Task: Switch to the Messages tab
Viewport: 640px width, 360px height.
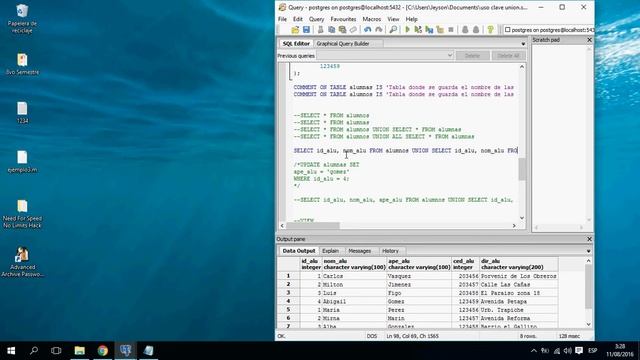Action: pyautogui.click(x=360, y=251)
